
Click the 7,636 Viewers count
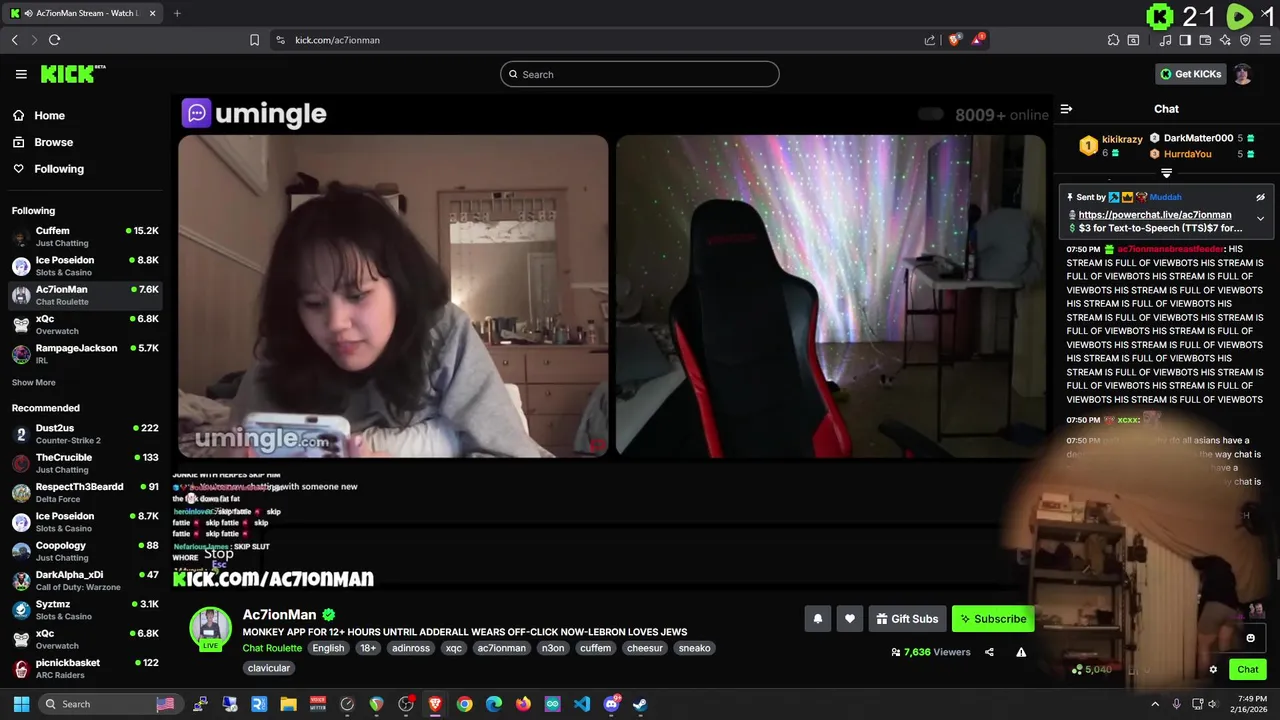(931, 652)
